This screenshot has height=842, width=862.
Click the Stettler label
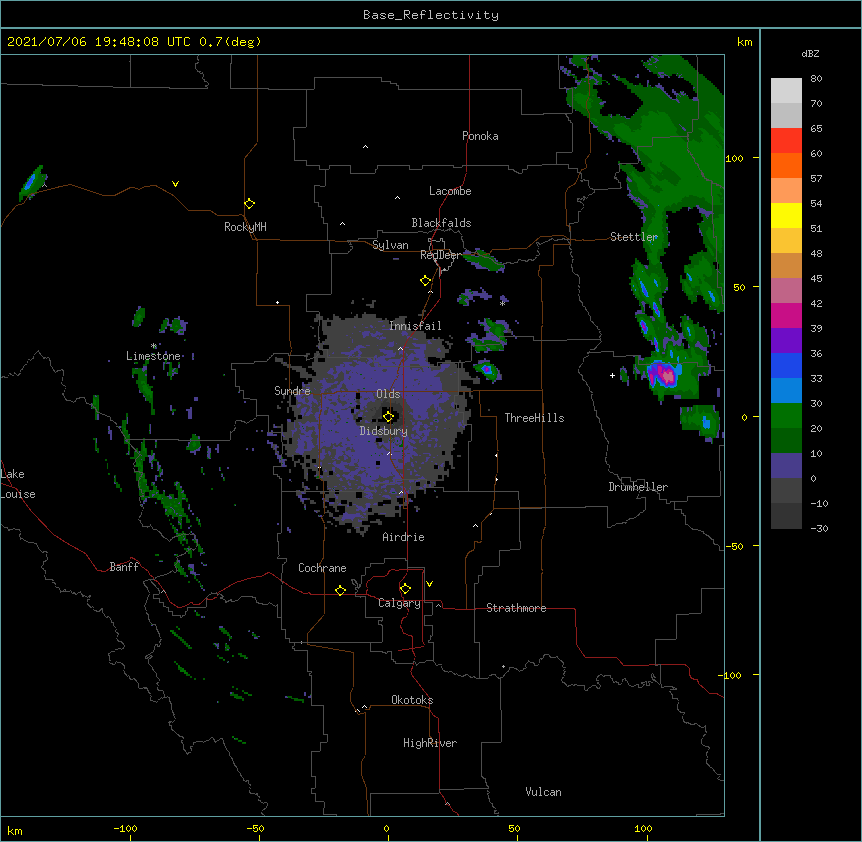tap(634, 237)
